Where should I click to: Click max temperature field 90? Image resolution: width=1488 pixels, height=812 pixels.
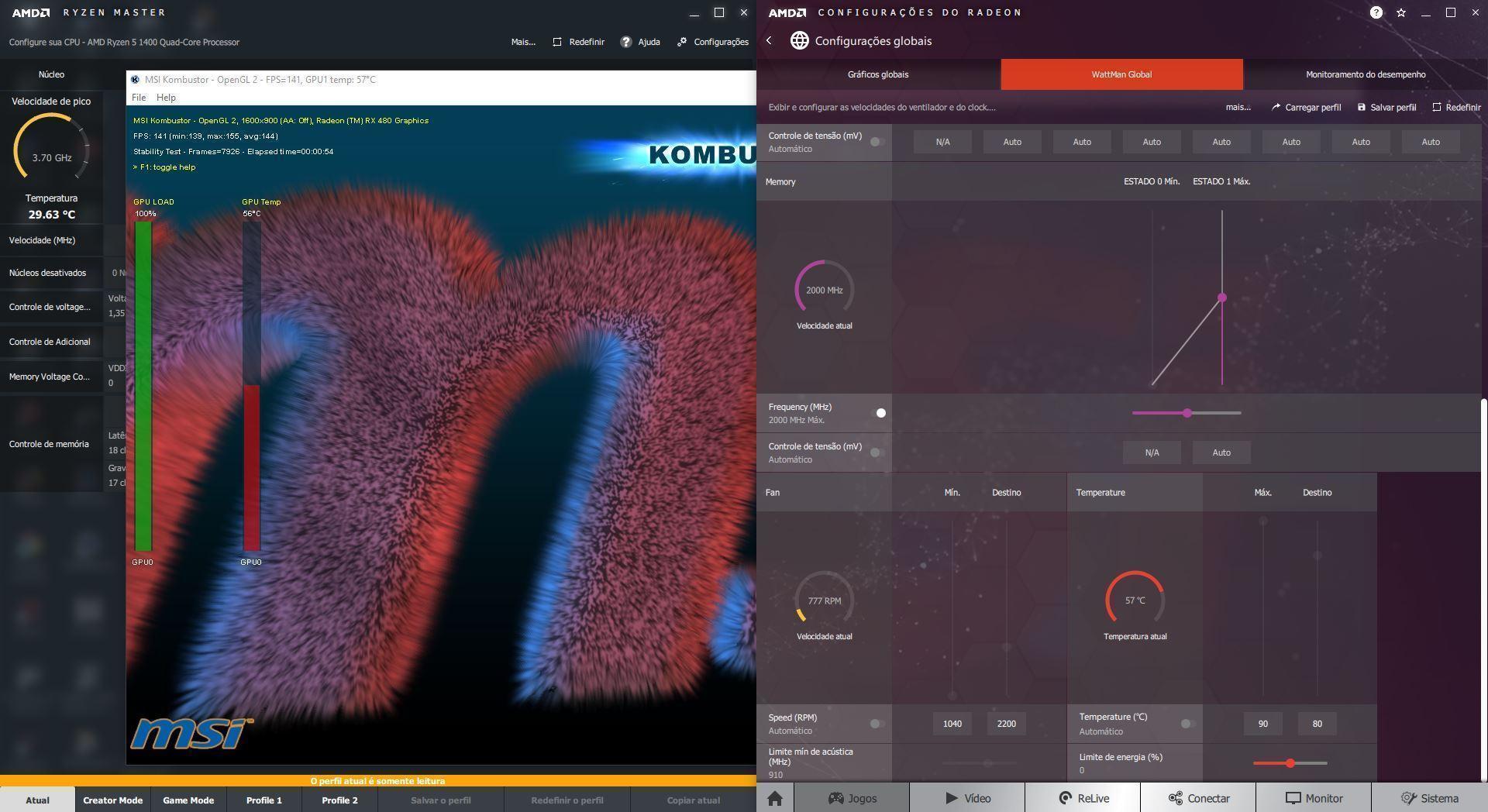(1262, 724)
